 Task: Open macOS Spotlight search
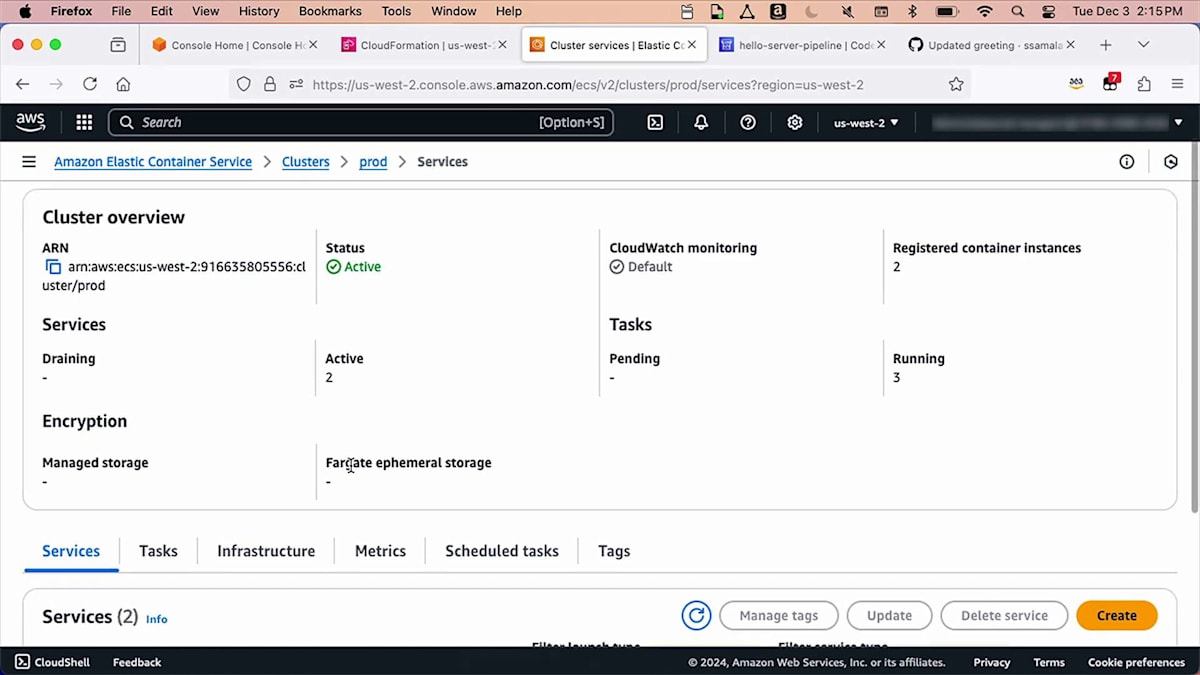coord(1017,11)
